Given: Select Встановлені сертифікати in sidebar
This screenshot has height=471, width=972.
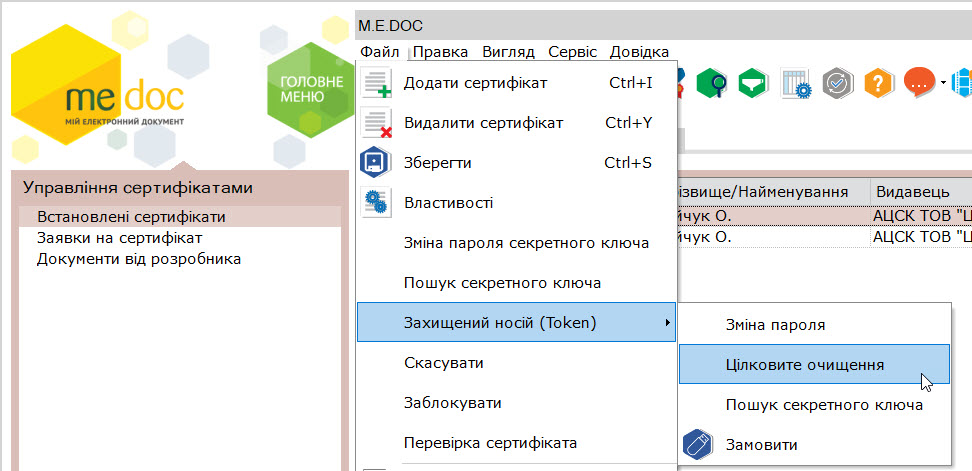Looking at the screenshot, I should 180,217.
